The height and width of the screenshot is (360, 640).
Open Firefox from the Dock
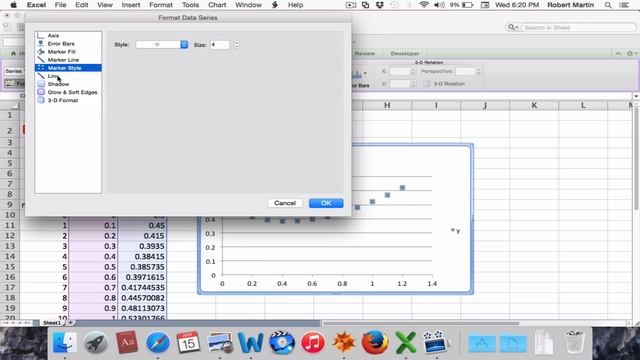point(375,342)
